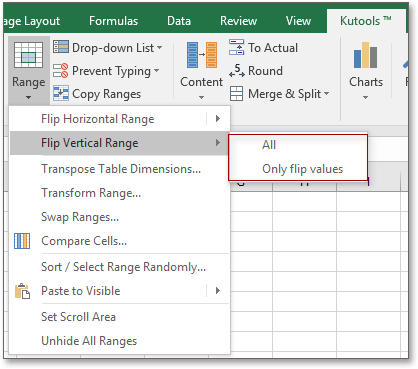Click the Charts bar icon
Image resolution: width=418 pixels, height=369 pixels.
(x=365, y=55)
